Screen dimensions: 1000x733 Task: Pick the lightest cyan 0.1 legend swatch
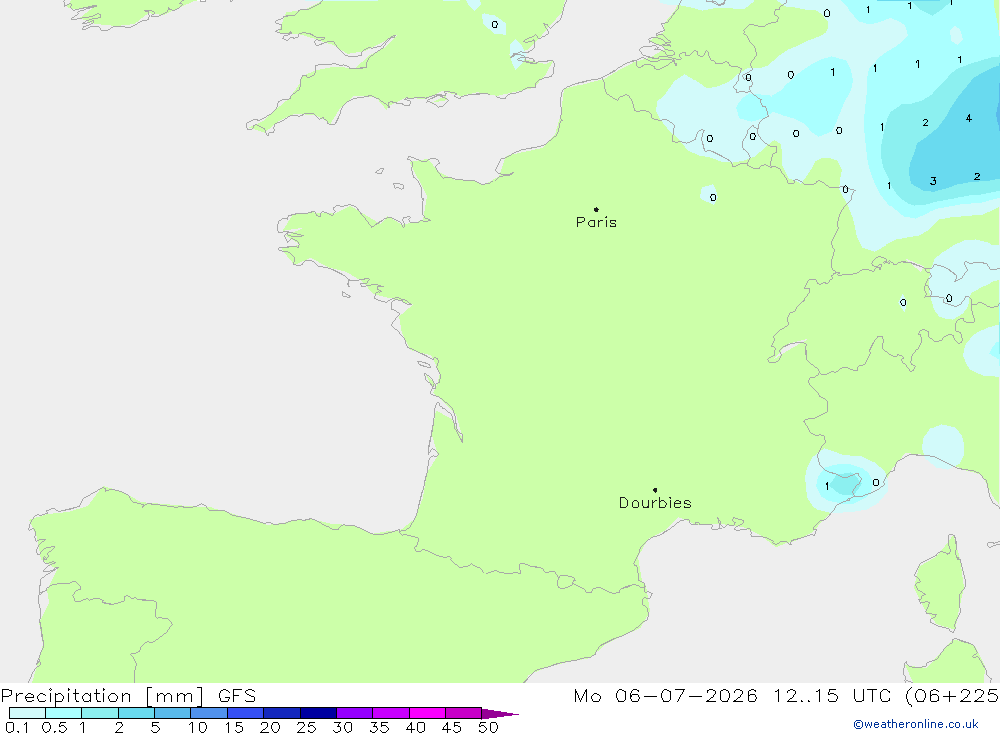click(27, 713)
